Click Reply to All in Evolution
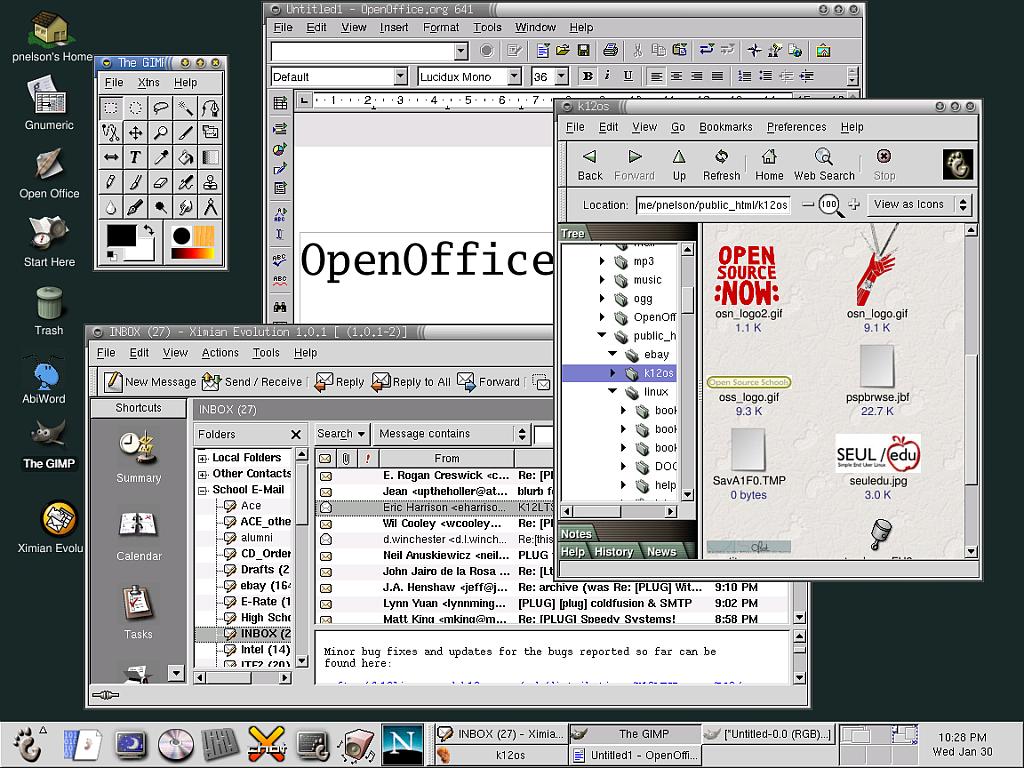 (411, 381)
